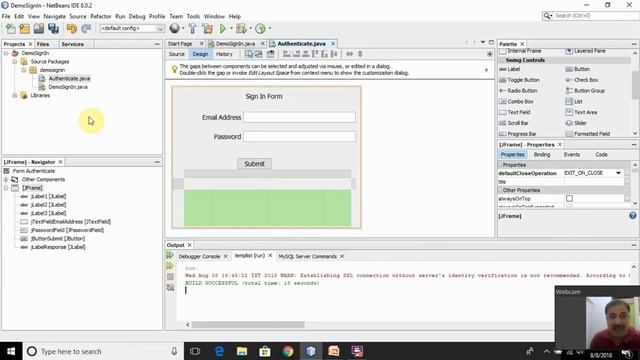Select Combo Box in the Palette
Viewport: 640px width, 360px height.
point(516,101)
